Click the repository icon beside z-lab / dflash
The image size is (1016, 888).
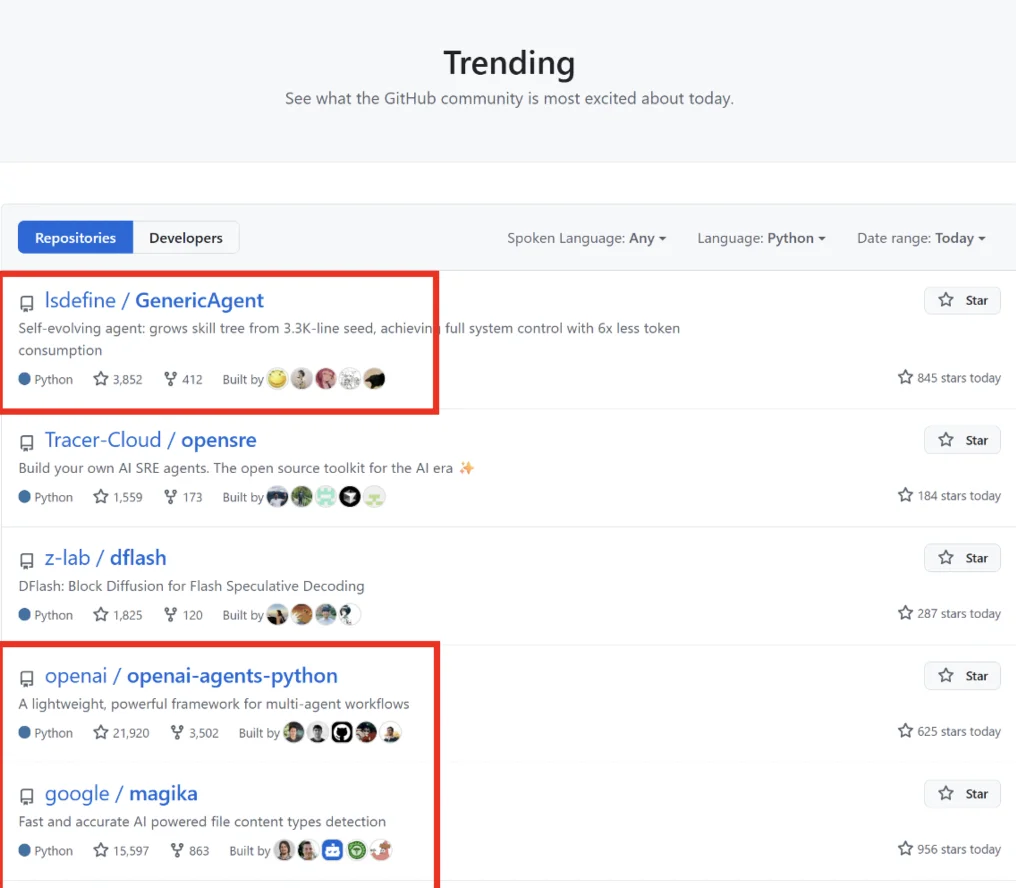point(27,561)
